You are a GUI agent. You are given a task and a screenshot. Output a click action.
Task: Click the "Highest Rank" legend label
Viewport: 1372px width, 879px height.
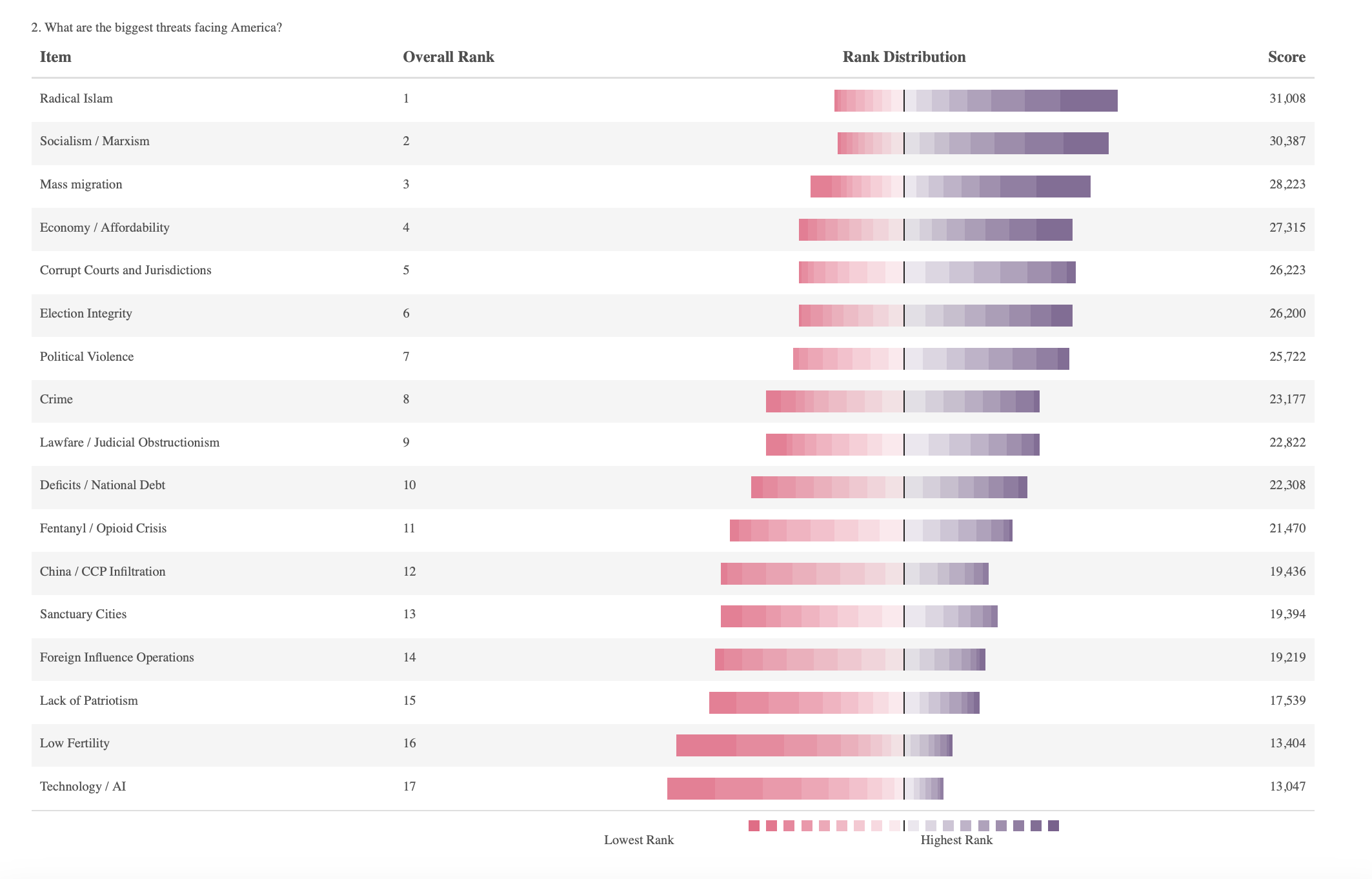point(956,840)
